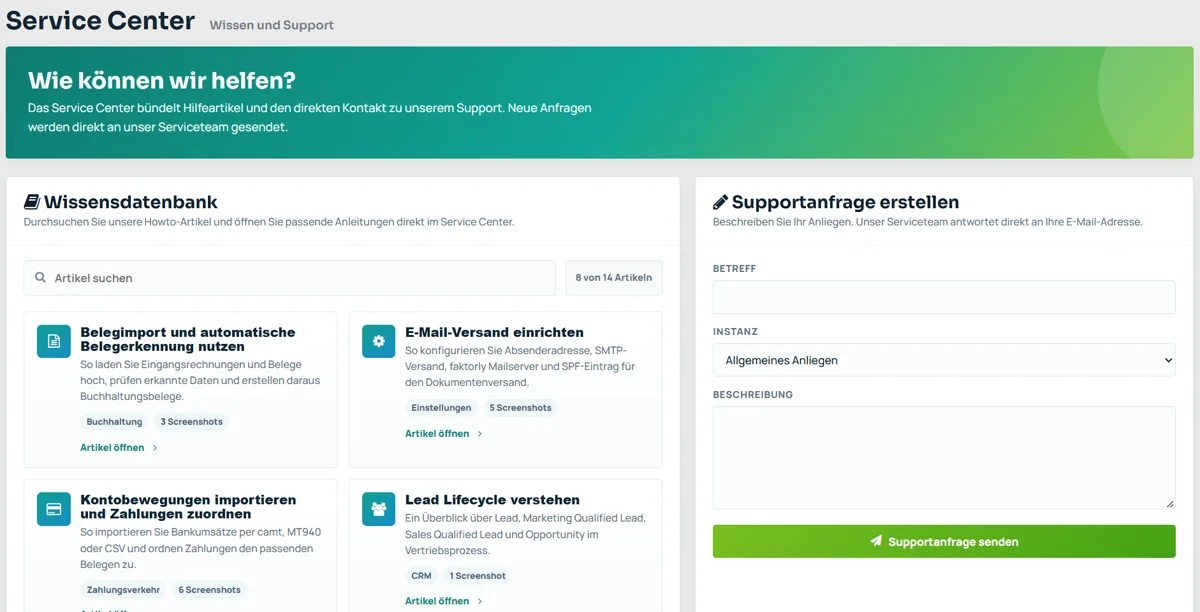1200x612 pixels.
Task: Click chevron after E-Mail-Versand Artikel öffnen
Action: [x=480, y=434]
